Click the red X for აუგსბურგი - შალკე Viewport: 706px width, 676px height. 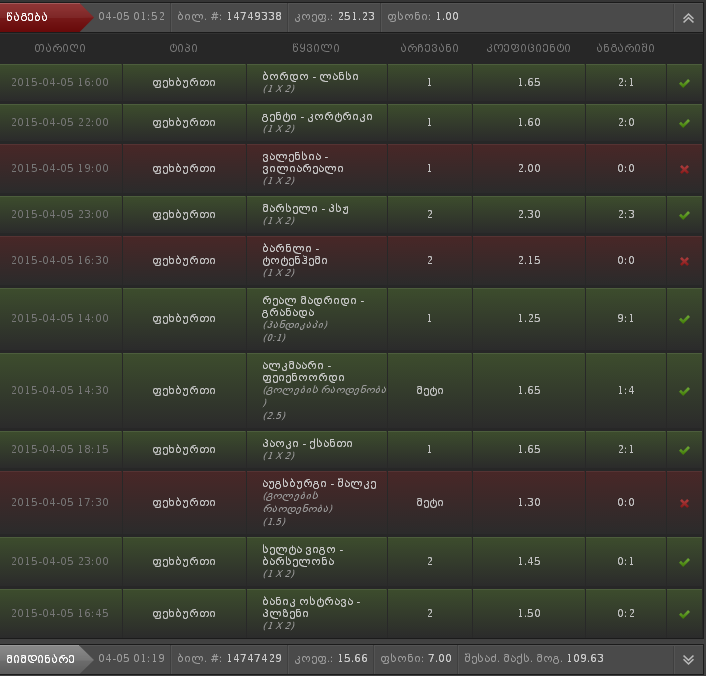pos(684,503)
